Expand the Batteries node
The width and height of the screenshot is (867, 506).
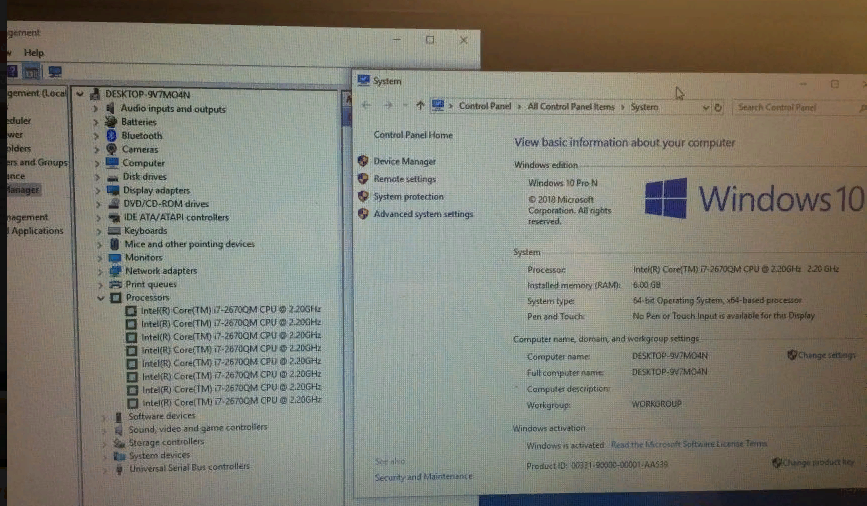pos(96,122)
